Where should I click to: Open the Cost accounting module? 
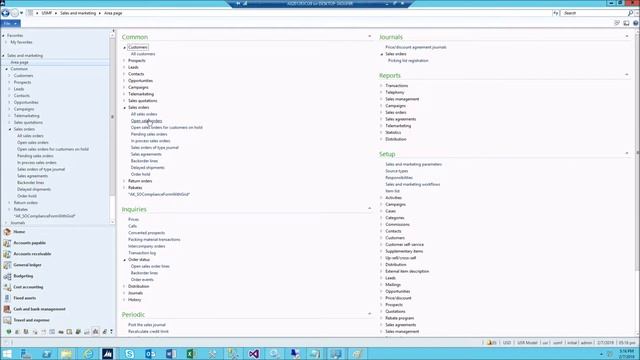point(28,287)
